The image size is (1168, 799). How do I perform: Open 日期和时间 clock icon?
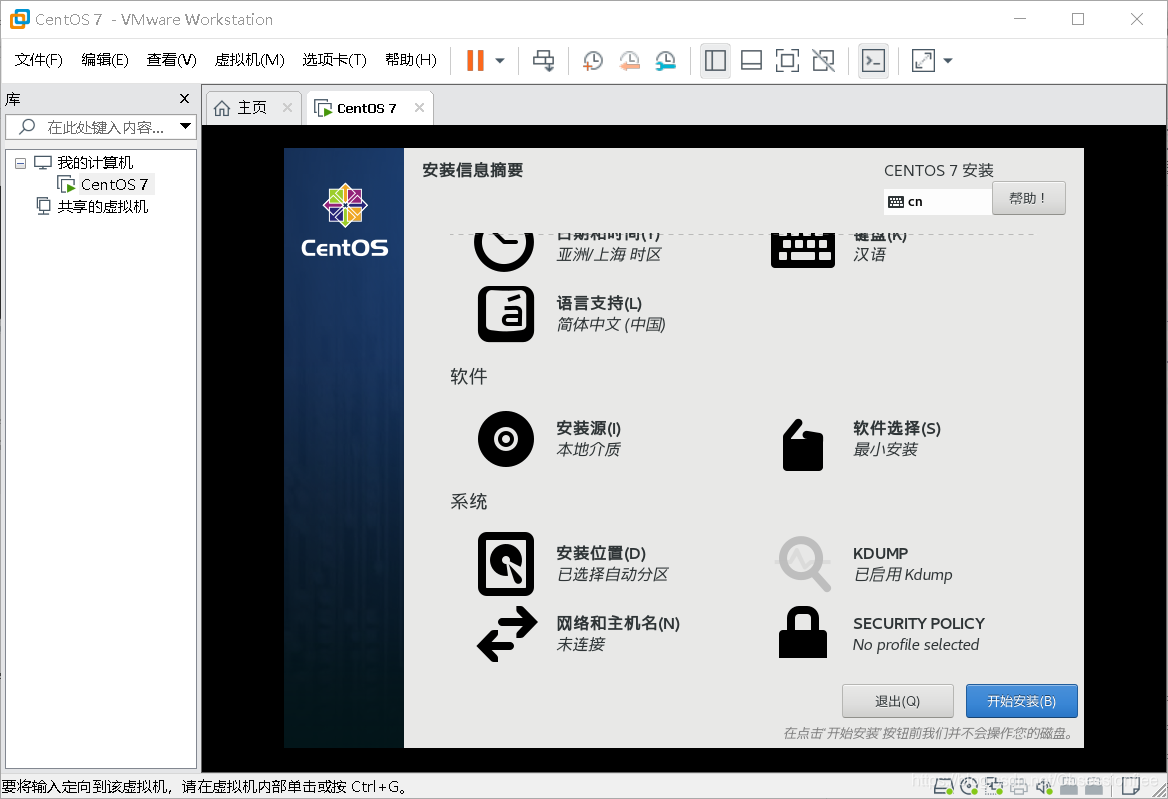tap(504, 250)
